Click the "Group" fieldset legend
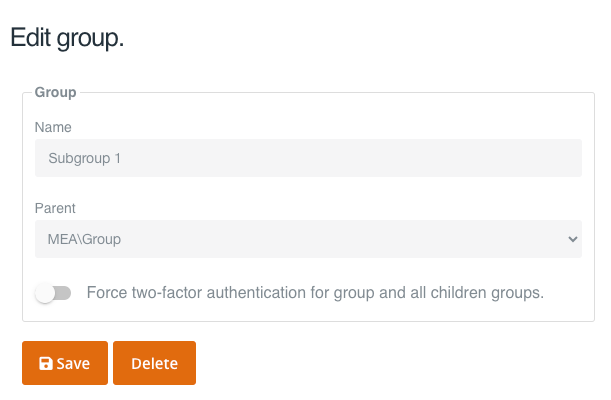 [x=56, y=92]
